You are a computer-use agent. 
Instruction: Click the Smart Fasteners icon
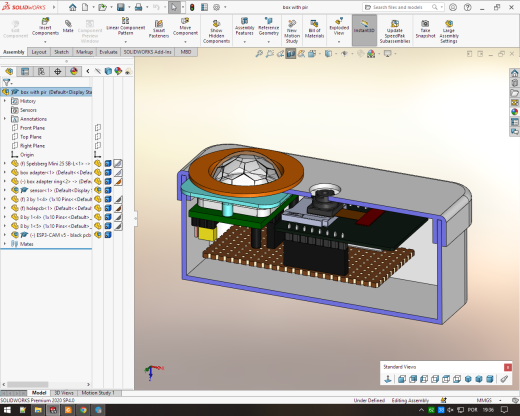(x=159, y=29)
